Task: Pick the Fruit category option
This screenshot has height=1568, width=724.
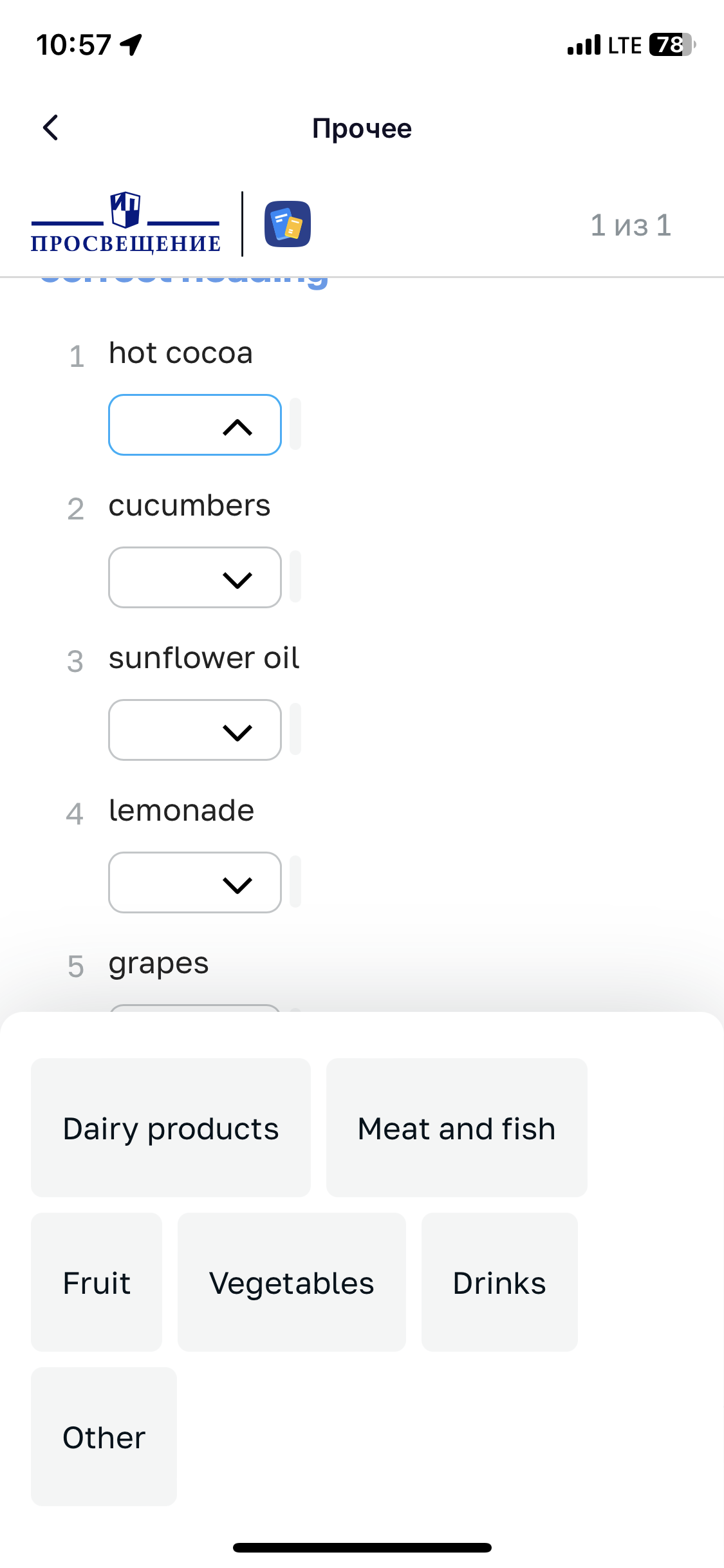Action: tap(97, 1282)
